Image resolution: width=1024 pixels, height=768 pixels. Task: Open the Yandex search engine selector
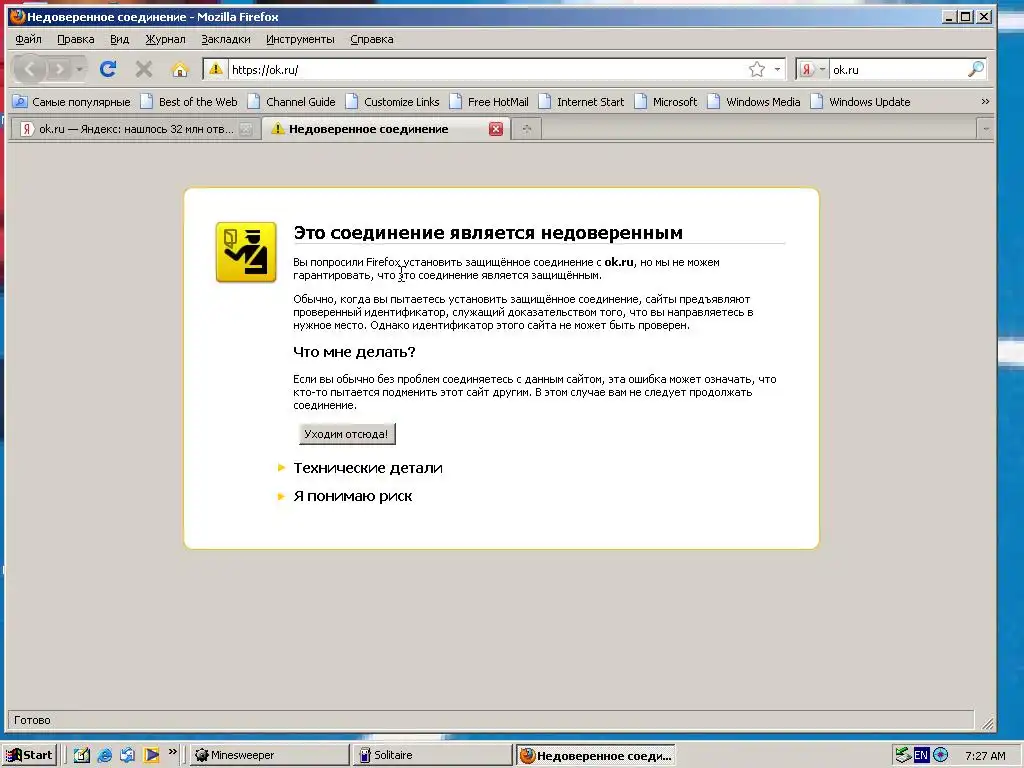813,69
